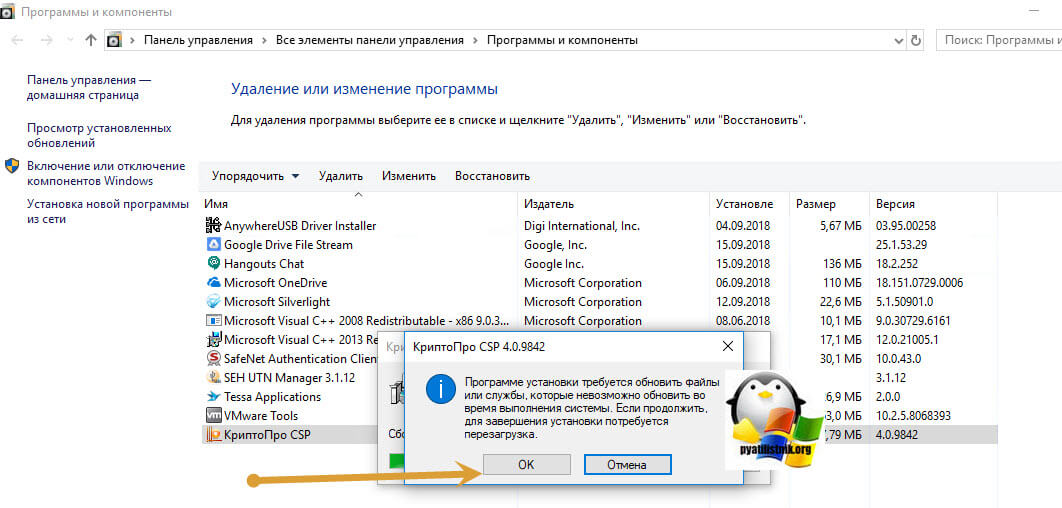
Task: Open Просмотр установленных обновлений link
Action: click(x=99, y=136)
